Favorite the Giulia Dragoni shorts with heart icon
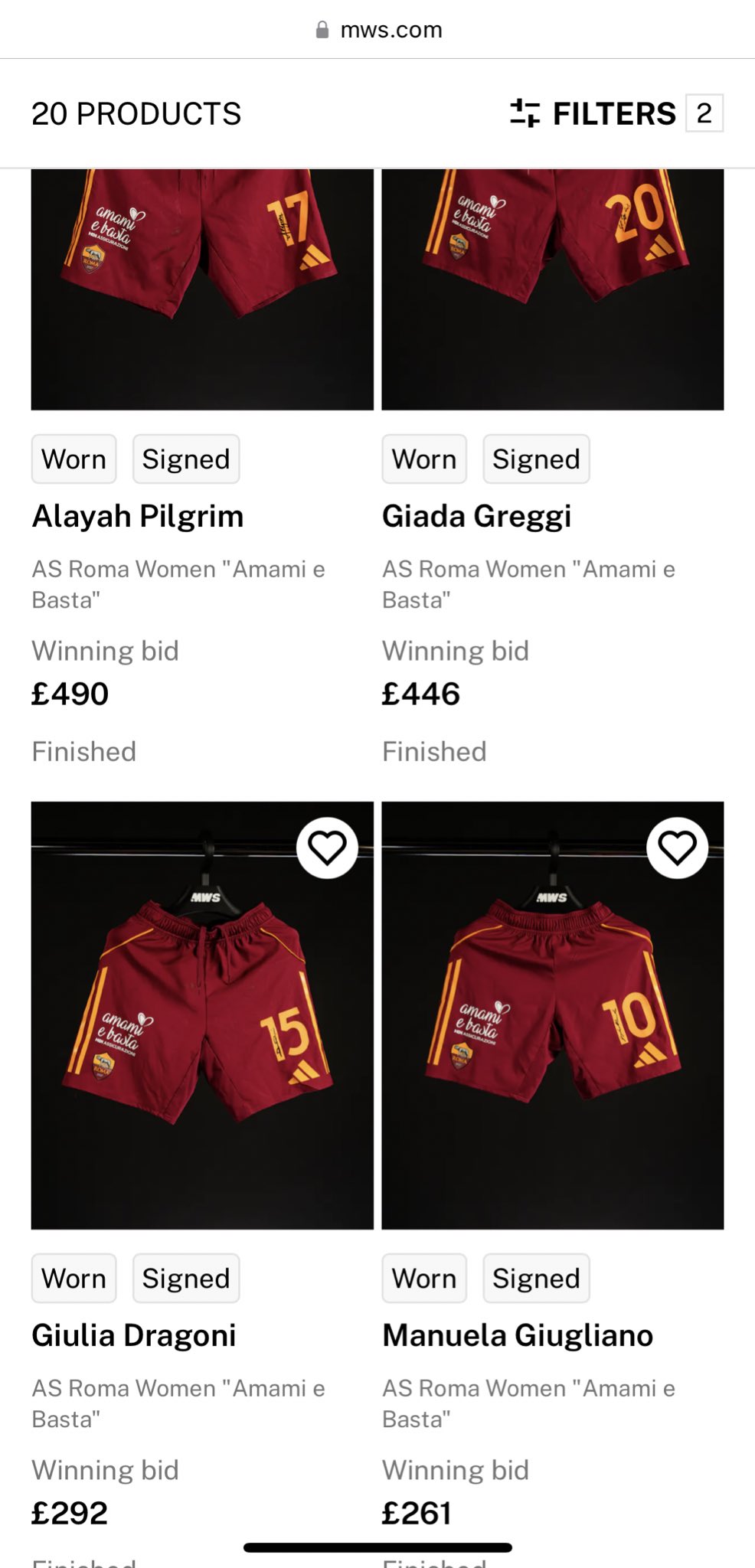 [327, 848]
